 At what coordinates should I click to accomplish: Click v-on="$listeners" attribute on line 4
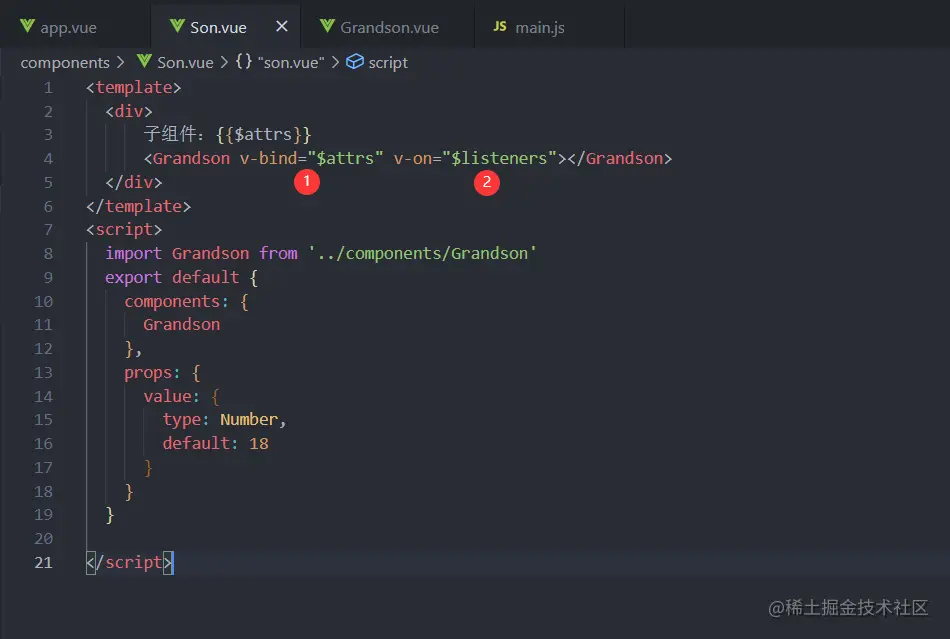(476, 159)
